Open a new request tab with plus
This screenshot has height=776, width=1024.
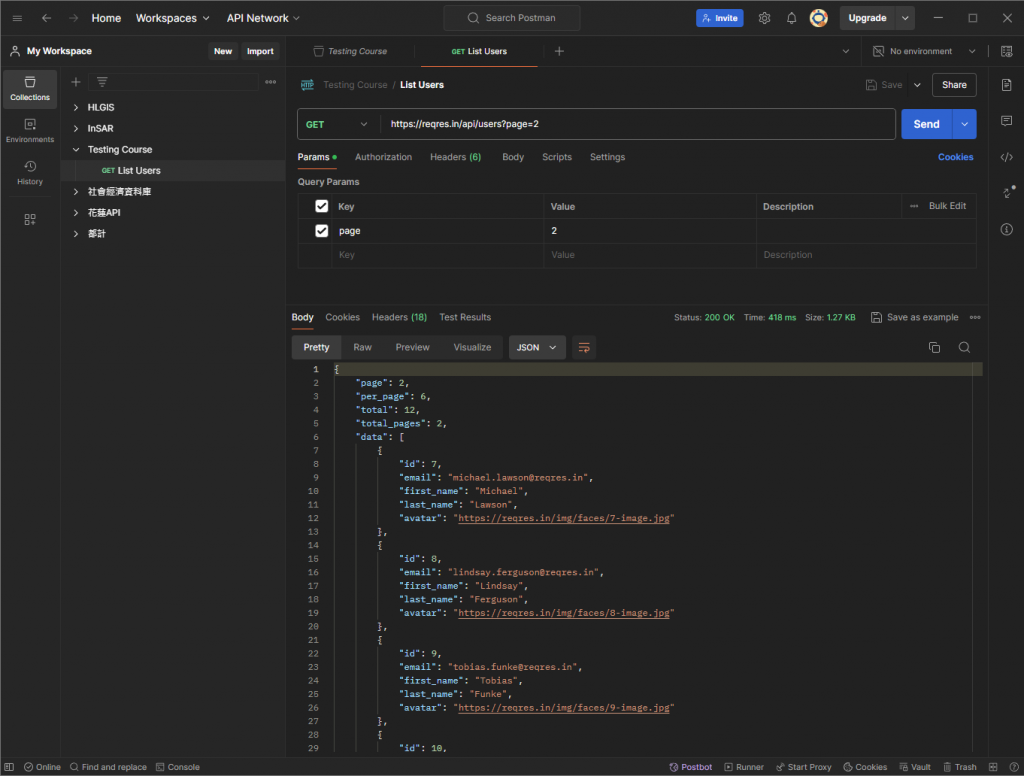coord(559,51)
